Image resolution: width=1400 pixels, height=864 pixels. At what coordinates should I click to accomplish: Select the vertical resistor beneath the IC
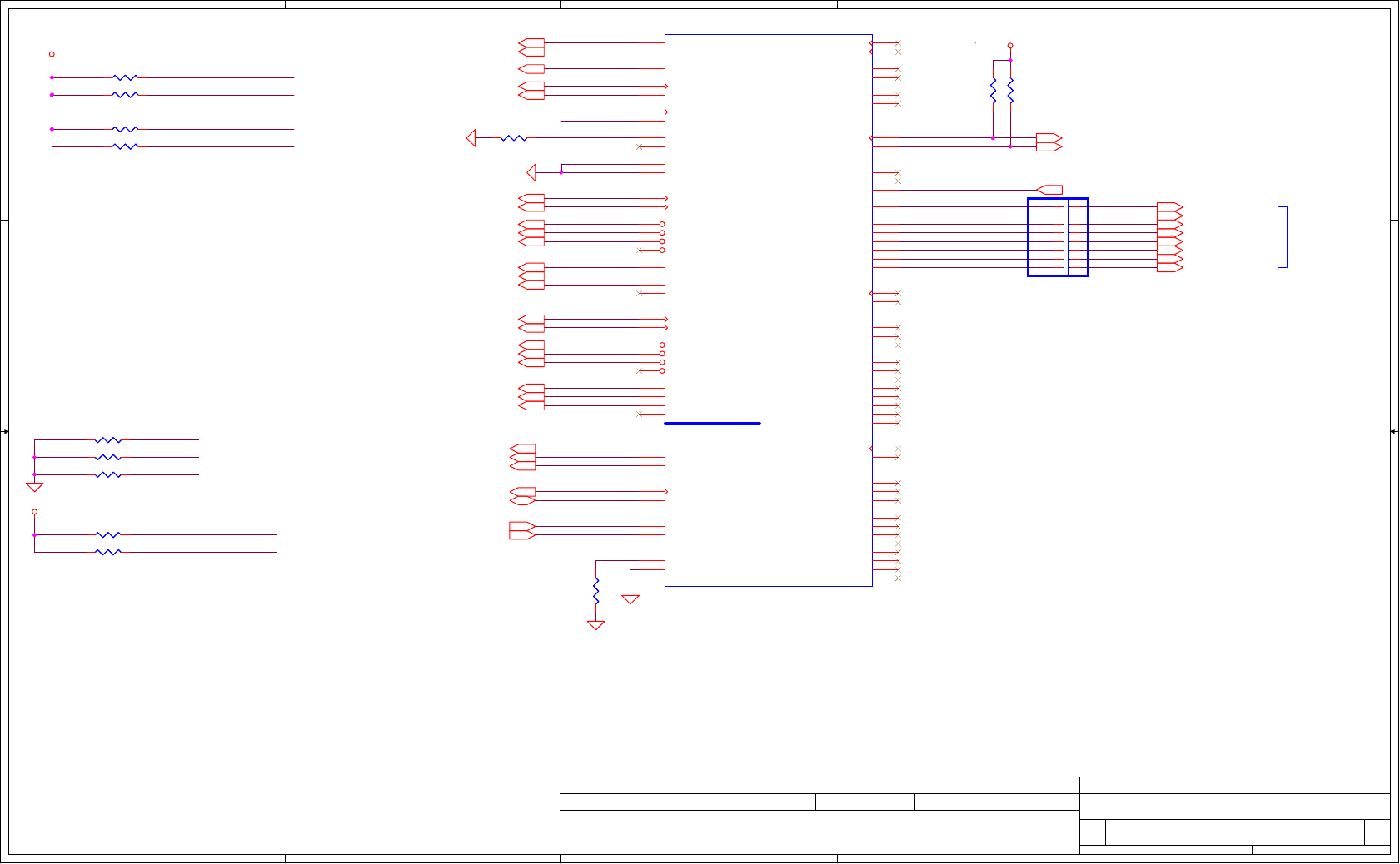[596, 591]
